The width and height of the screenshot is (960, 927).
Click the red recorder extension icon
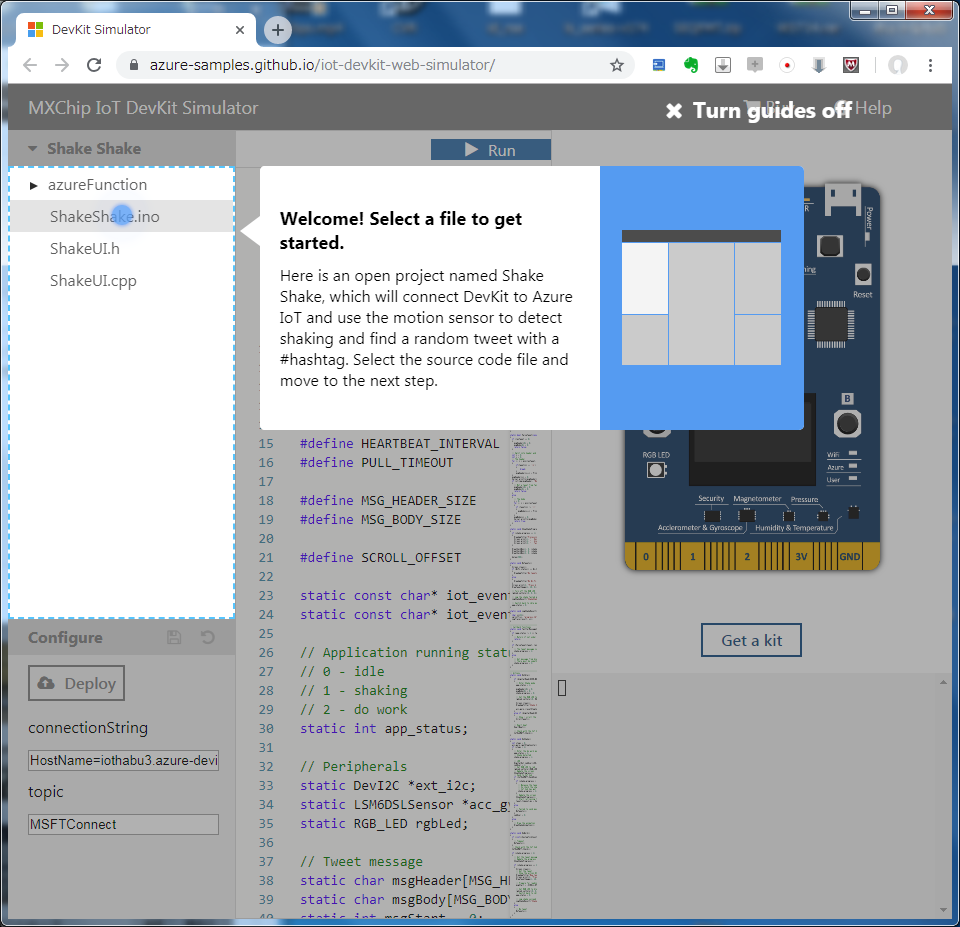point(787,64)
